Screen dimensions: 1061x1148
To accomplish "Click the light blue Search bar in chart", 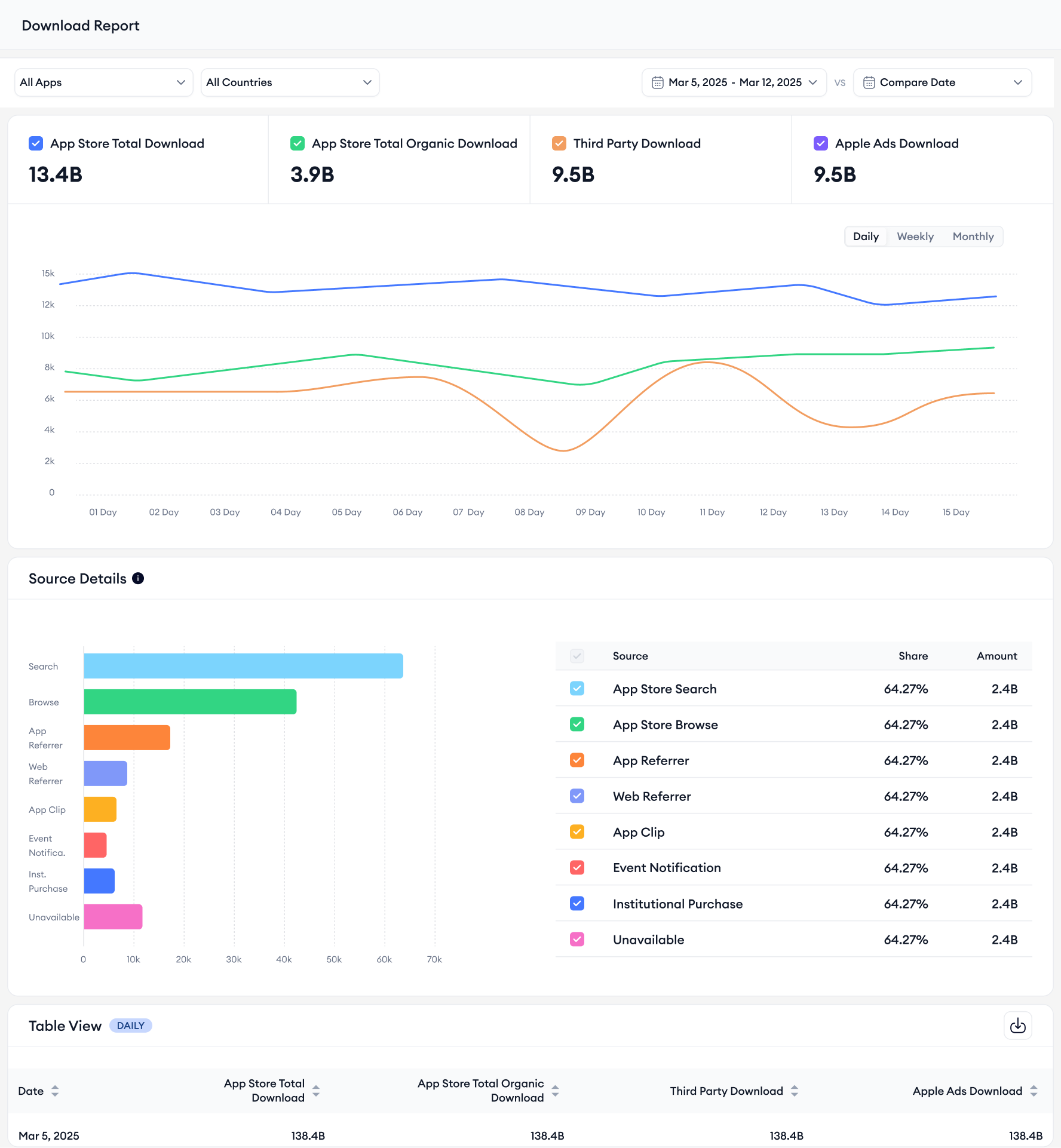I will tap(243, 666).
